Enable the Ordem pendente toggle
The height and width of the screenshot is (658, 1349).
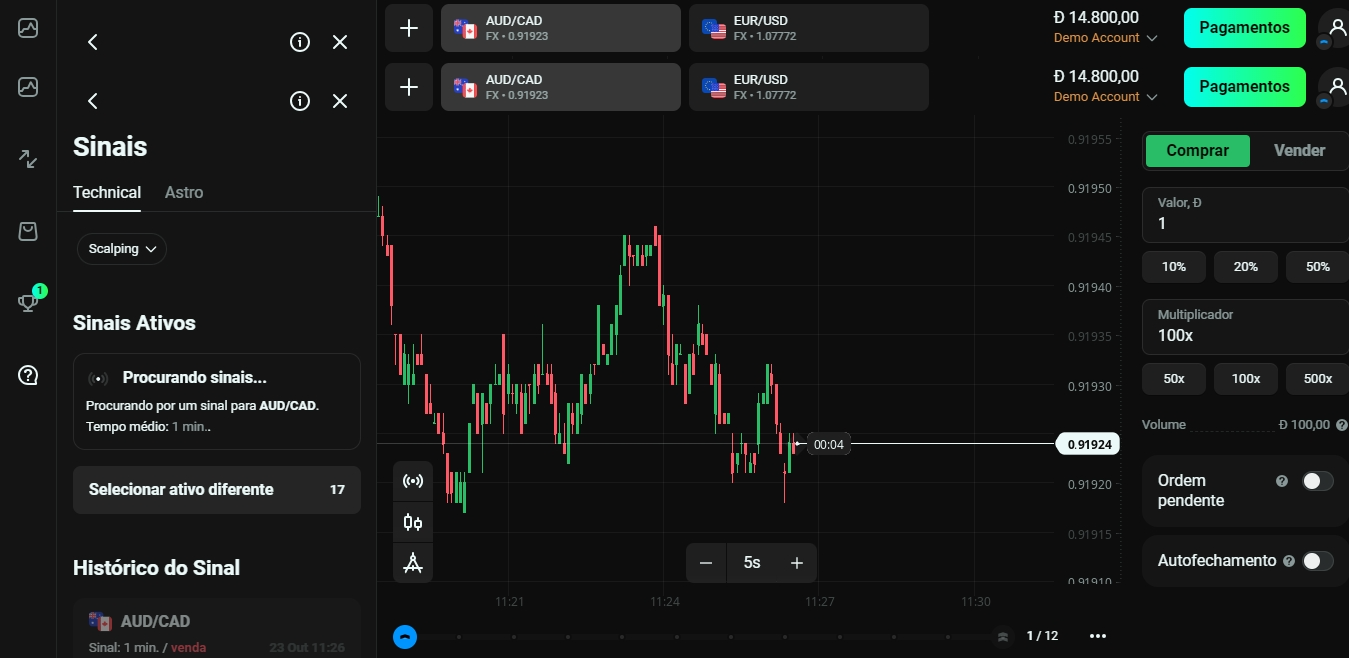click(x=1315, y=481)
